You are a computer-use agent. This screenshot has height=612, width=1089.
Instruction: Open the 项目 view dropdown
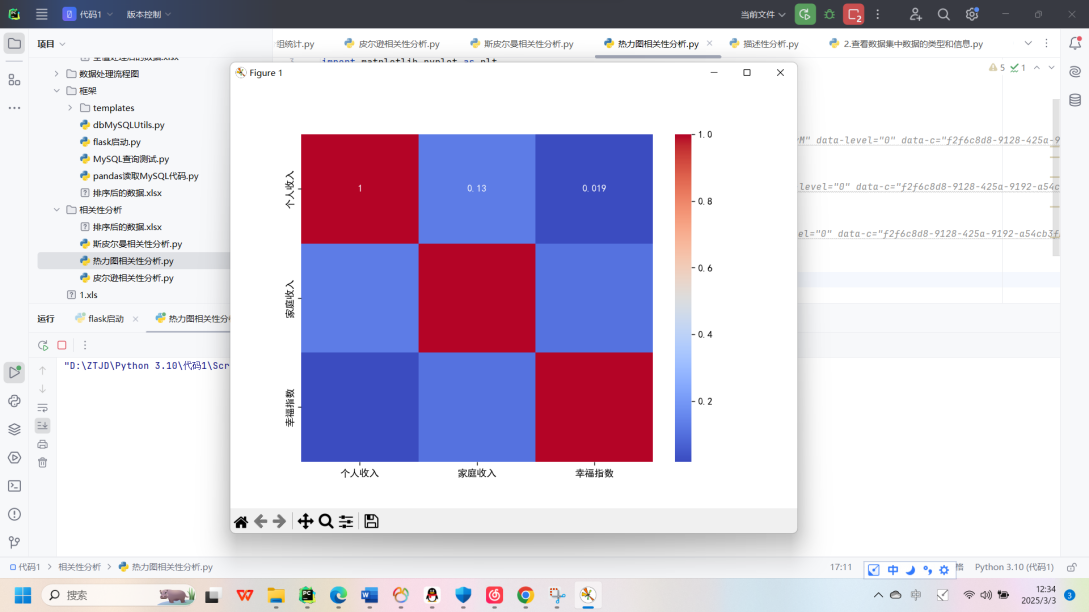point(51,44)
